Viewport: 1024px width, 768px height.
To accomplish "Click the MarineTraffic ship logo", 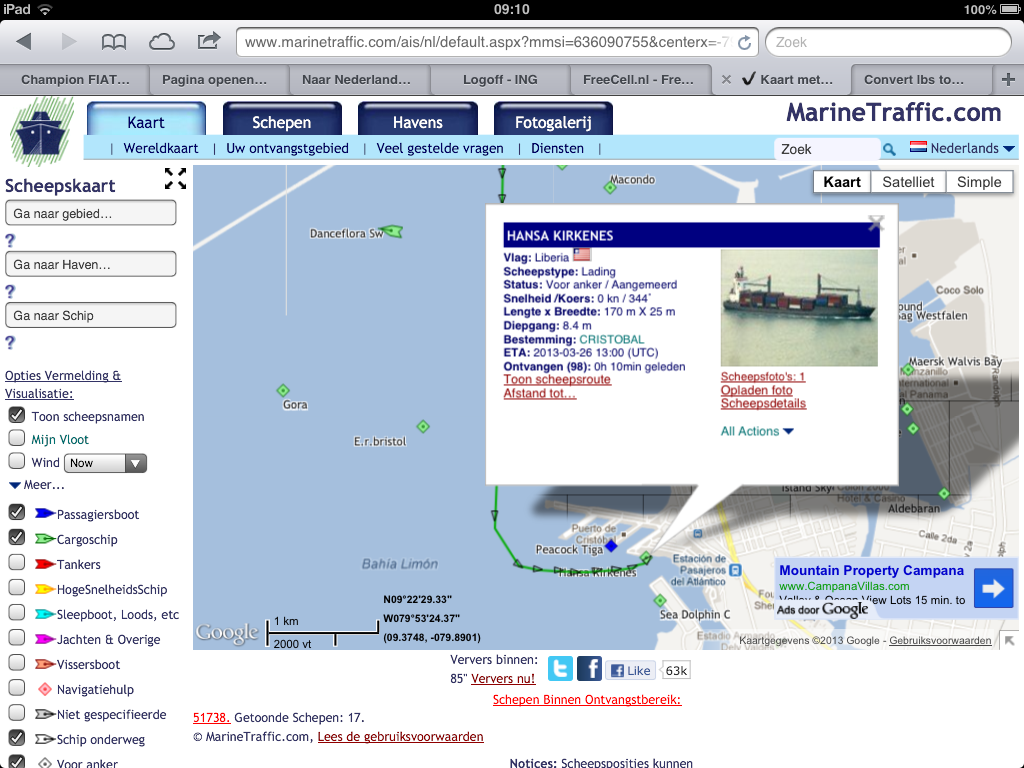I will pos(41,131).
